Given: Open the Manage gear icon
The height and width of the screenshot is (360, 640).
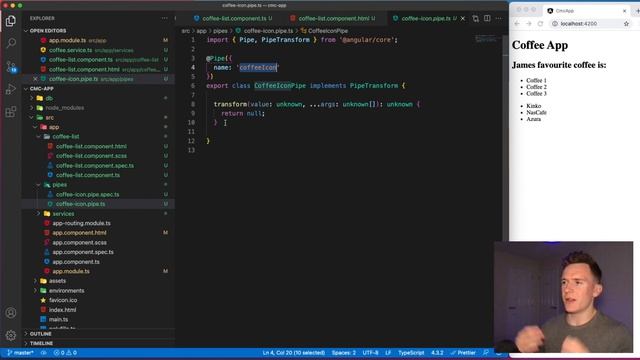Looking at the screenshot, I should [11, 335].
